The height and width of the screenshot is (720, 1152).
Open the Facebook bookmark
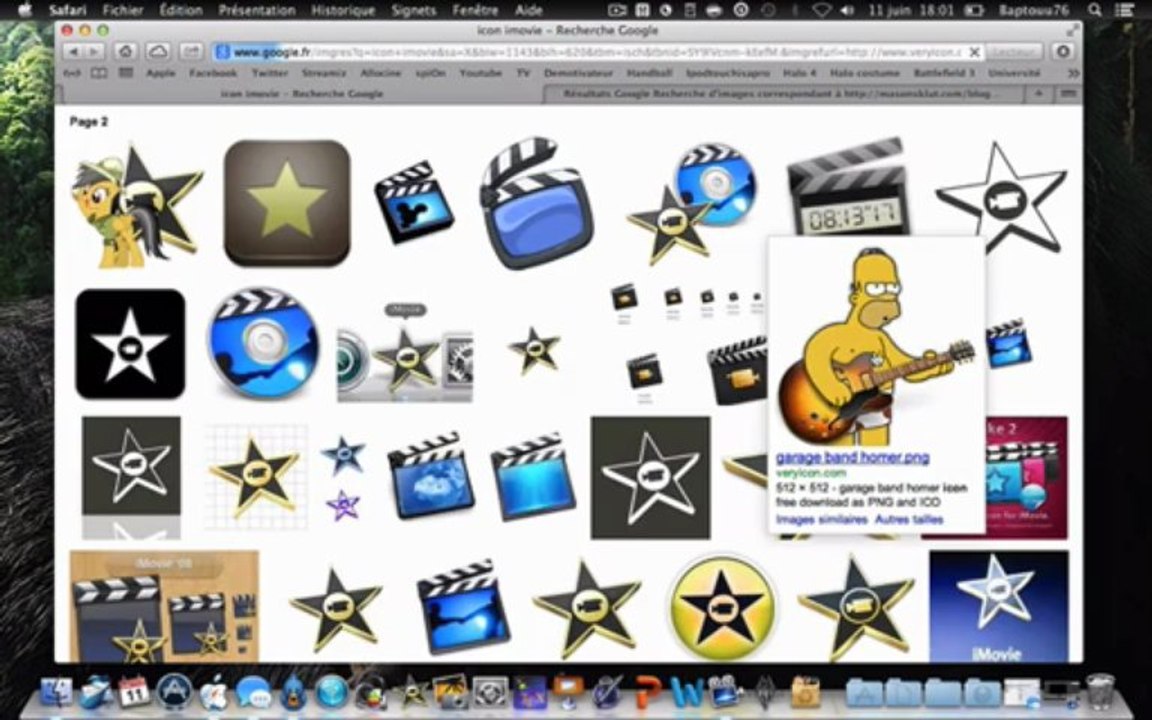coord(212,73)
